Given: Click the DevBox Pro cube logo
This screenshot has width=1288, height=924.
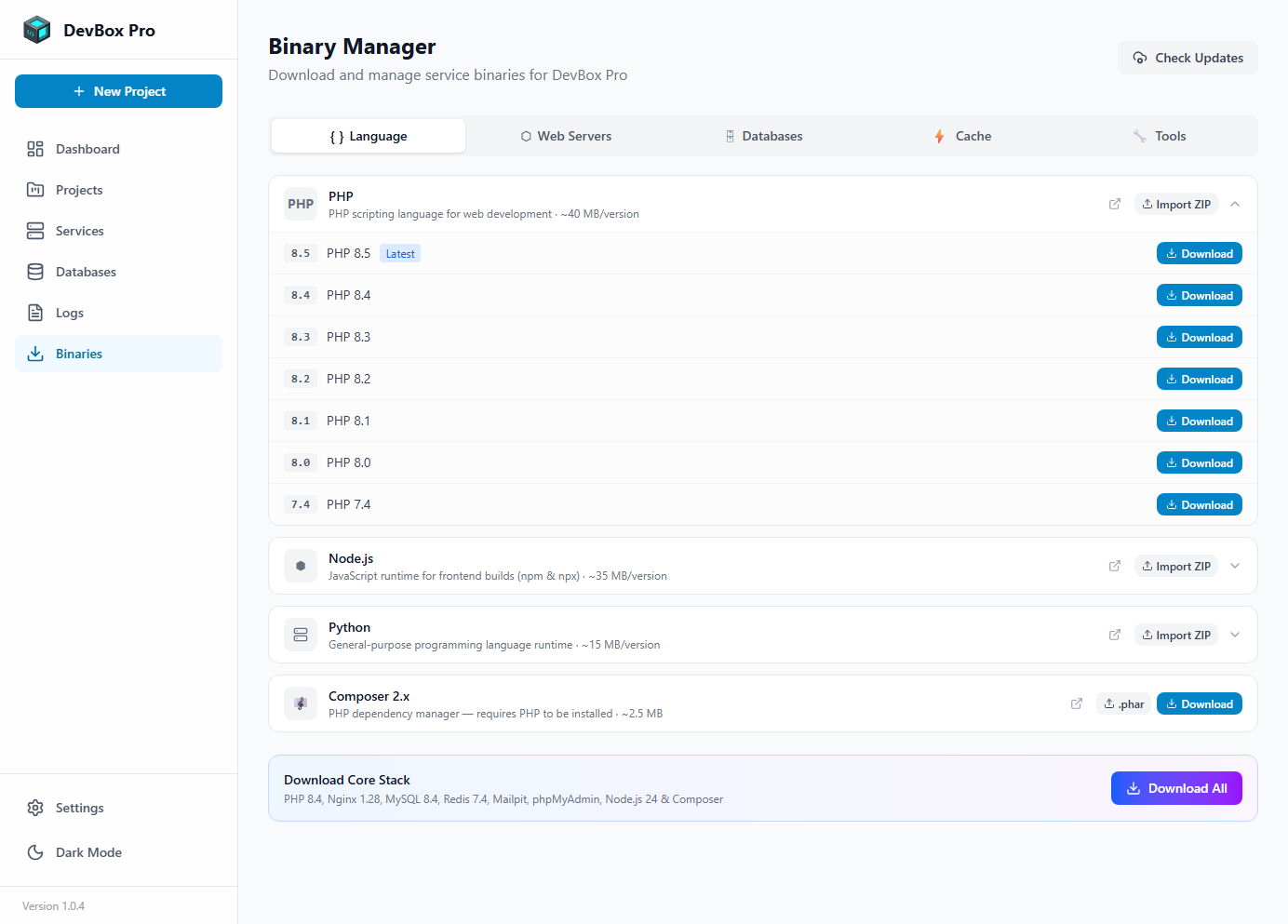Looking at the screenshot, I should tap(36, 29).
